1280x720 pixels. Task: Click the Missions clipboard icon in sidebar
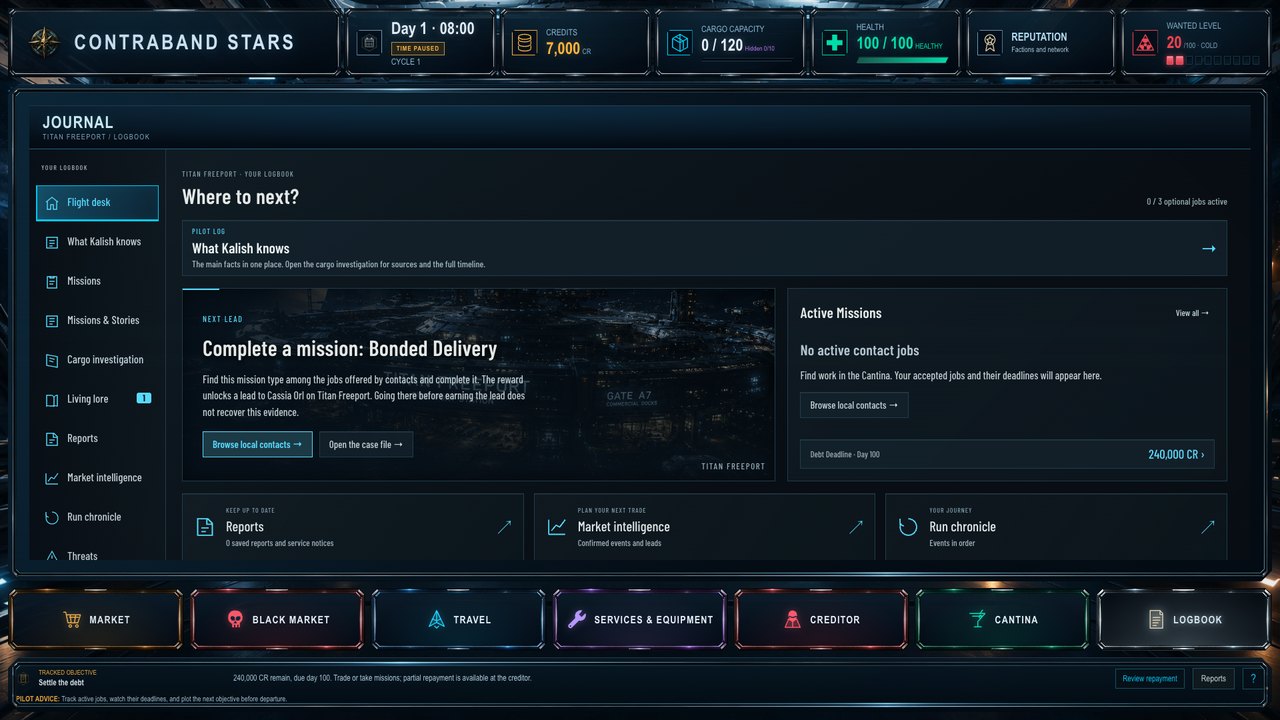[52, 282]
